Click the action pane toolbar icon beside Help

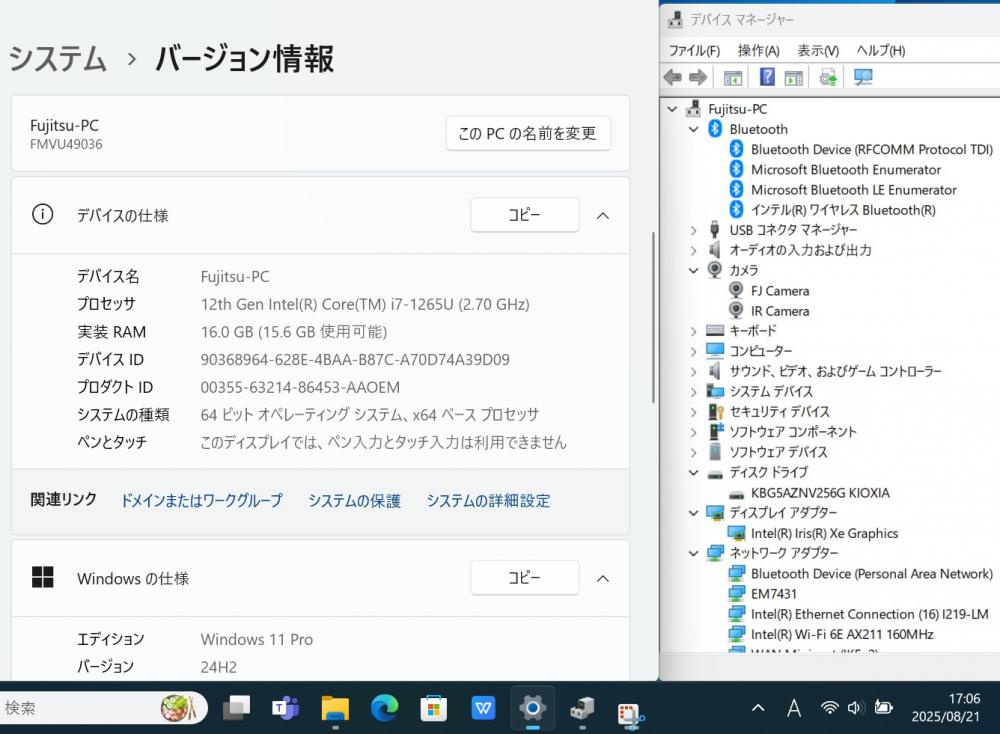coord(794,78)
